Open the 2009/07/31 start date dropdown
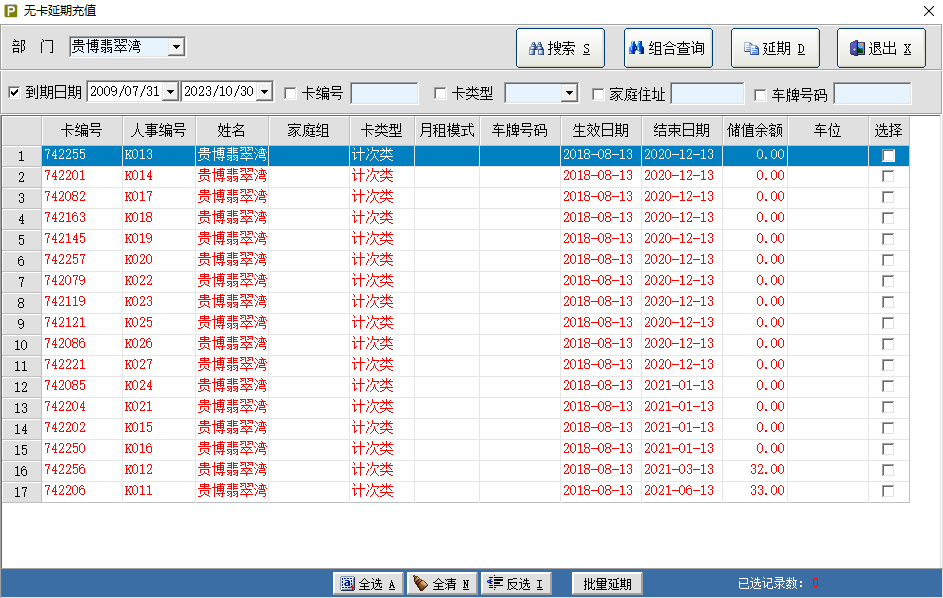The image size is (943, 598). pos(170,92)
